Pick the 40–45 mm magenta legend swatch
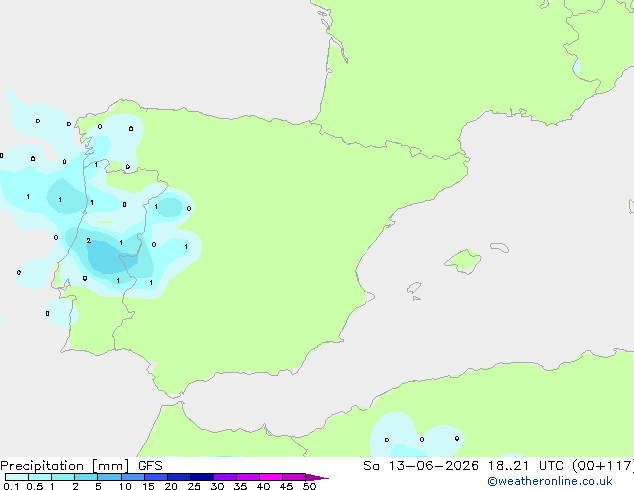This screenshot has height=490, width=634. point(271,477)
